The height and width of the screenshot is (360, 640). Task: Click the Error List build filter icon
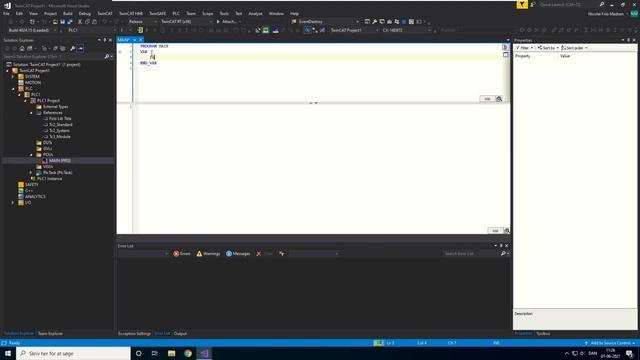282,253
